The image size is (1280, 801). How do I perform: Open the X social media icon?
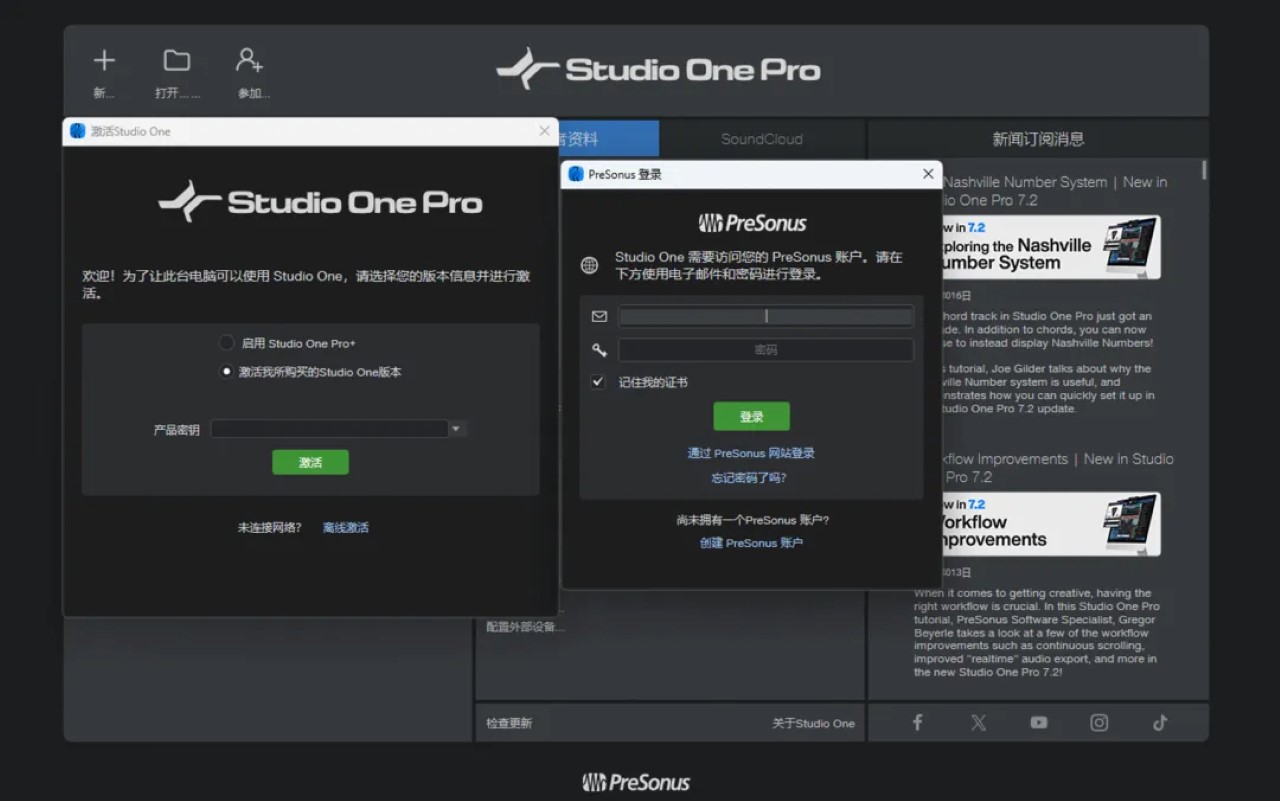978,723
